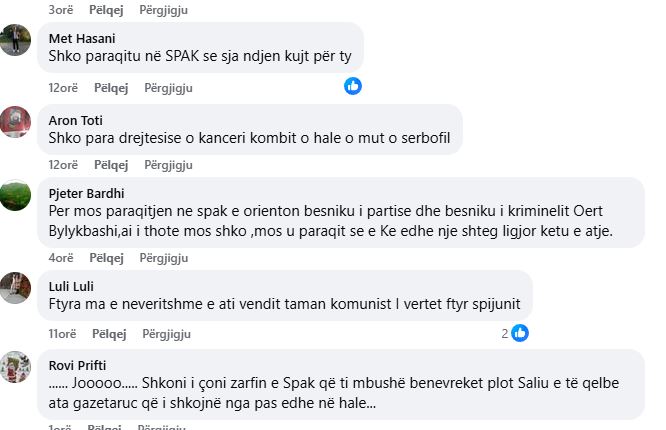
Task: Reply to Aron Toti's comment with Përgjigju
Action: pyautogui.click(x=168, y=165)
